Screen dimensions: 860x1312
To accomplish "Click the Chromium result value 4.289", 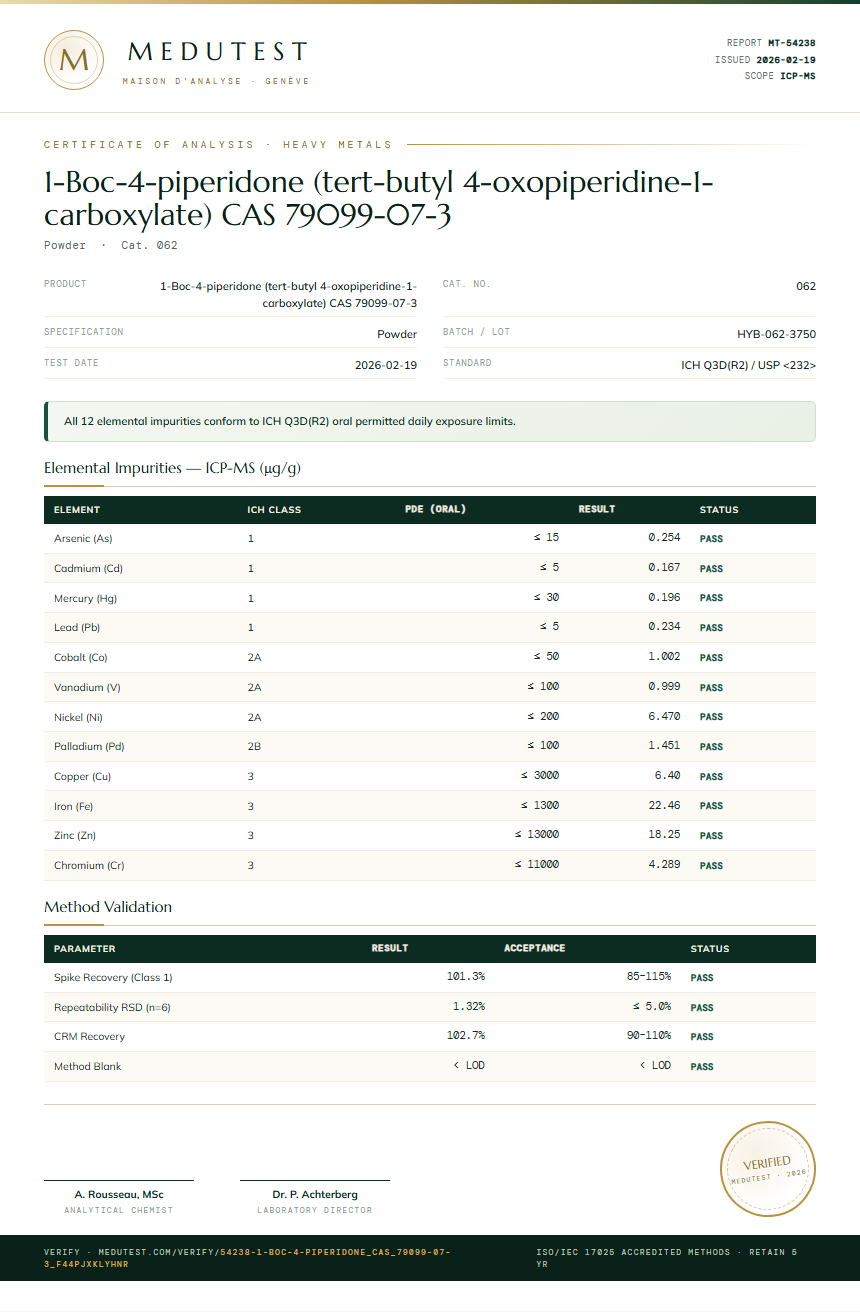I will click(664, 864).
